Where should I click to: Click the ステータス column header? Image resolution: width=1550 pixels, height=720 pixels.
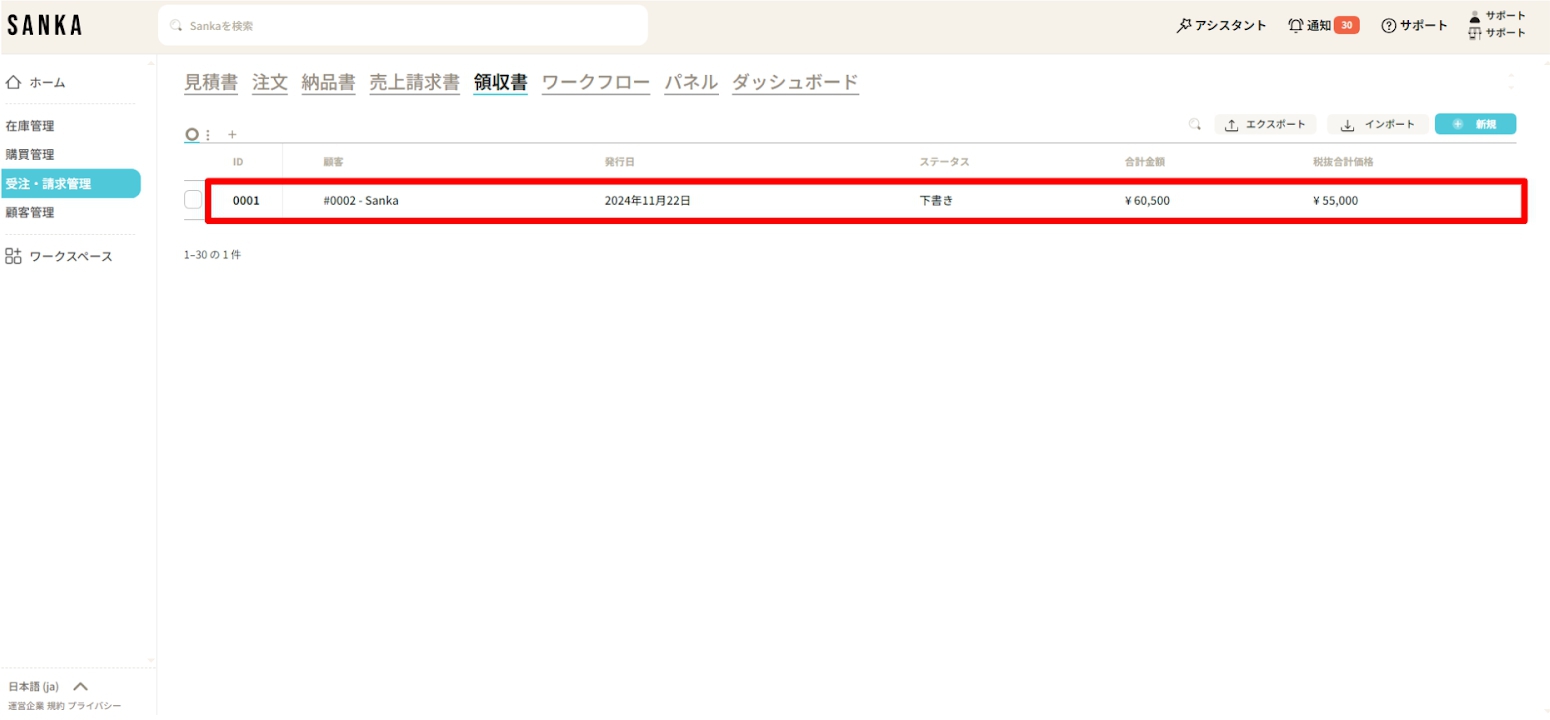(945, 162)
